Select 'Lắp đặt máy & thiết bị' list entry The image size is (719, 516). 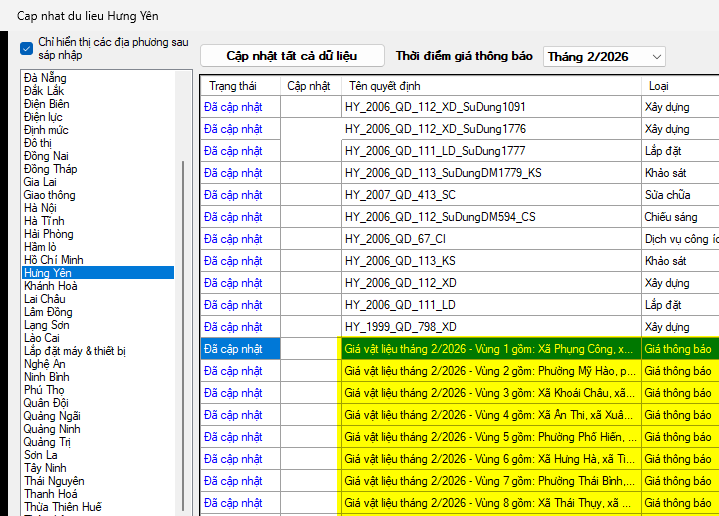pyautogui.click(x=75, y=351)
